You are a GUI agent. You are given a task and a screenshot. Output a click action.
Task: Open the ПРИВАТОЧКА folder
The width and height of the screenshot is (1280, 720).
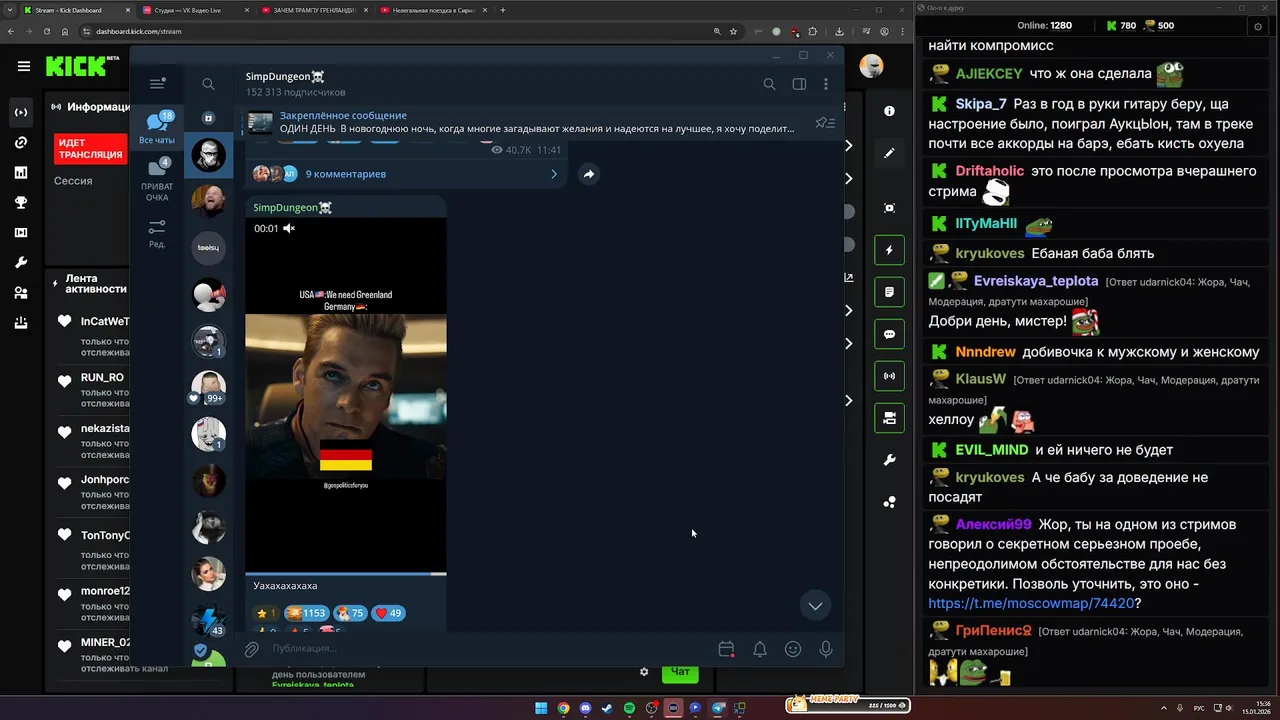[157, 179]
